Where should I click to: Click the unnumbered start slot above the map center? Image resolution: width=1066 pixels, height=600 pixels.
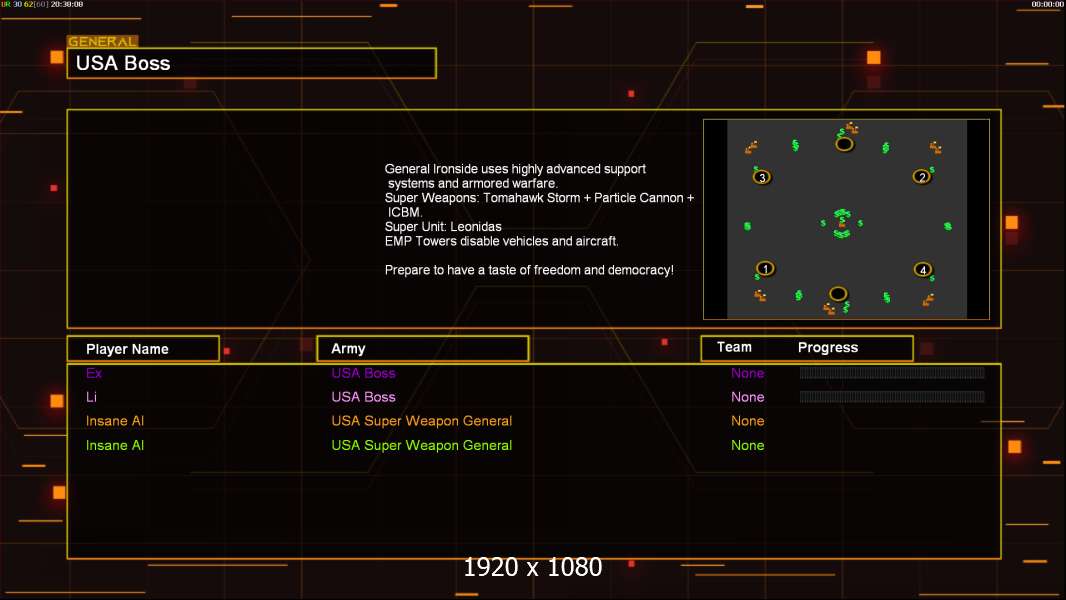coord(844,144)
